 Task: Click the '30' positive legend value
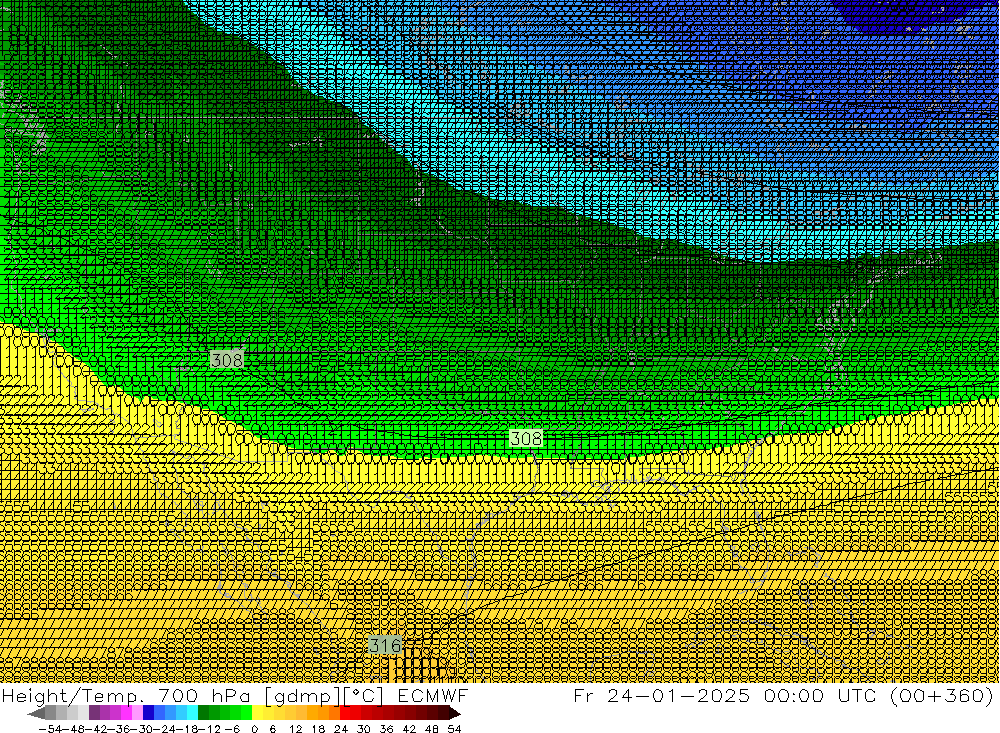point(364,729)
